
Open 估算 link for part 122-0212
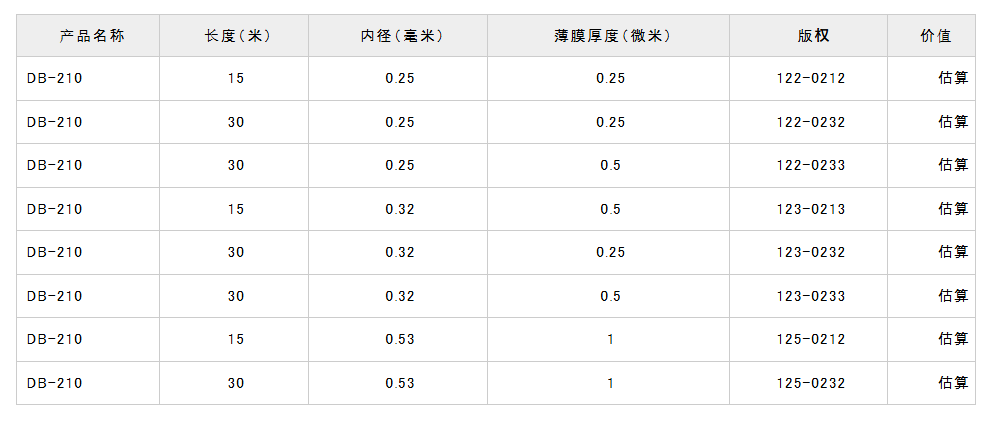coord(953,78)
